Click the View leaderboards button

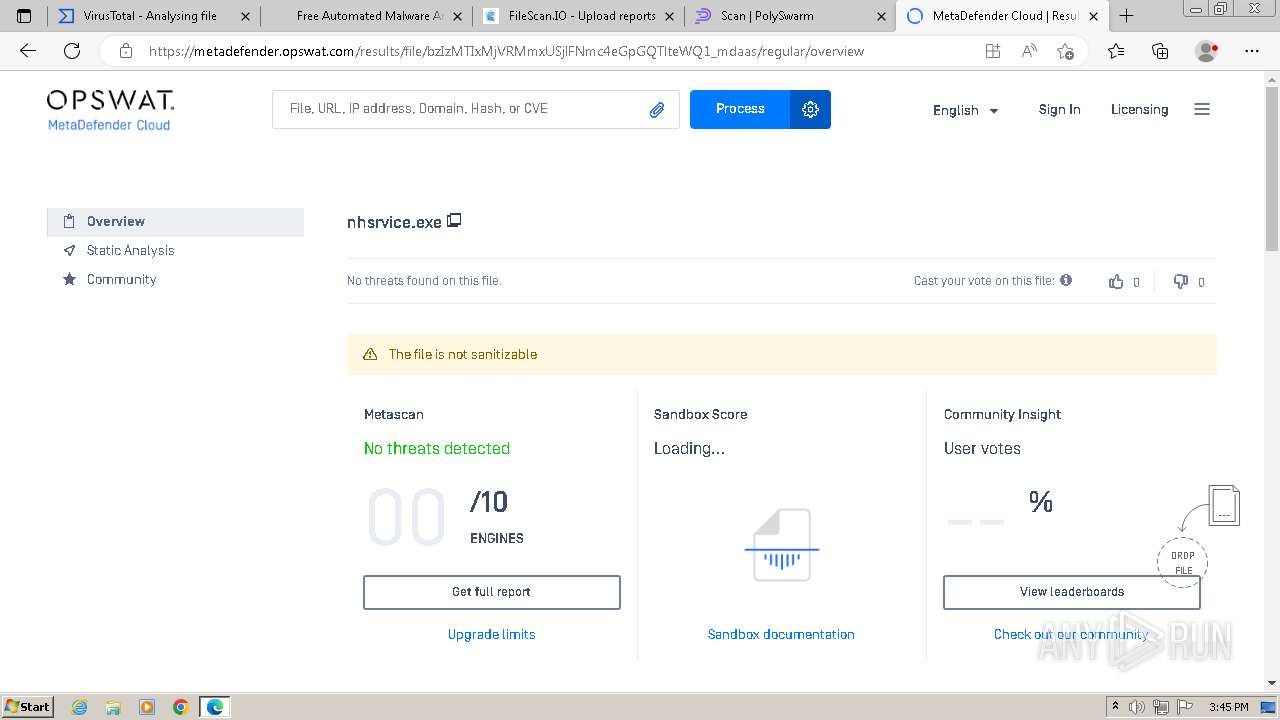[1072, 592]
